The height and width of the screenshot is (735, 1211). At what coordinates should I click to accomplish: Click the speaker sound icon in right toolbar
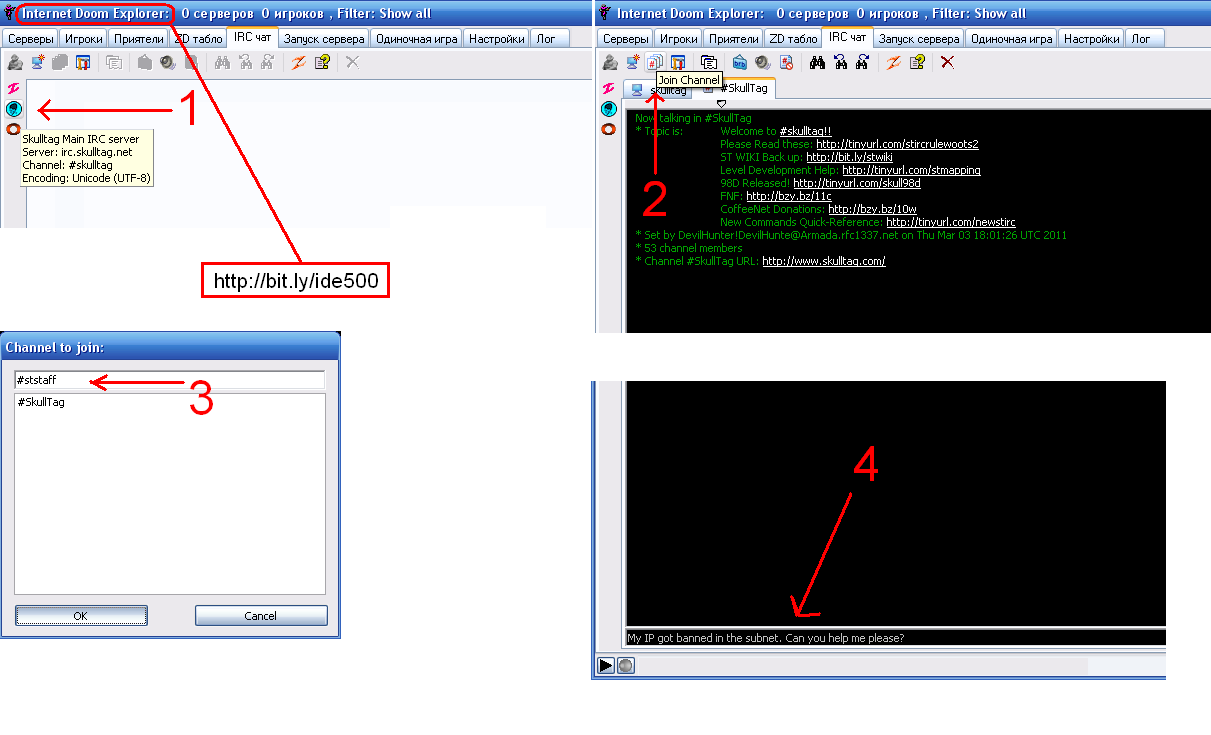pyautogui.click(x=763, y=62)
